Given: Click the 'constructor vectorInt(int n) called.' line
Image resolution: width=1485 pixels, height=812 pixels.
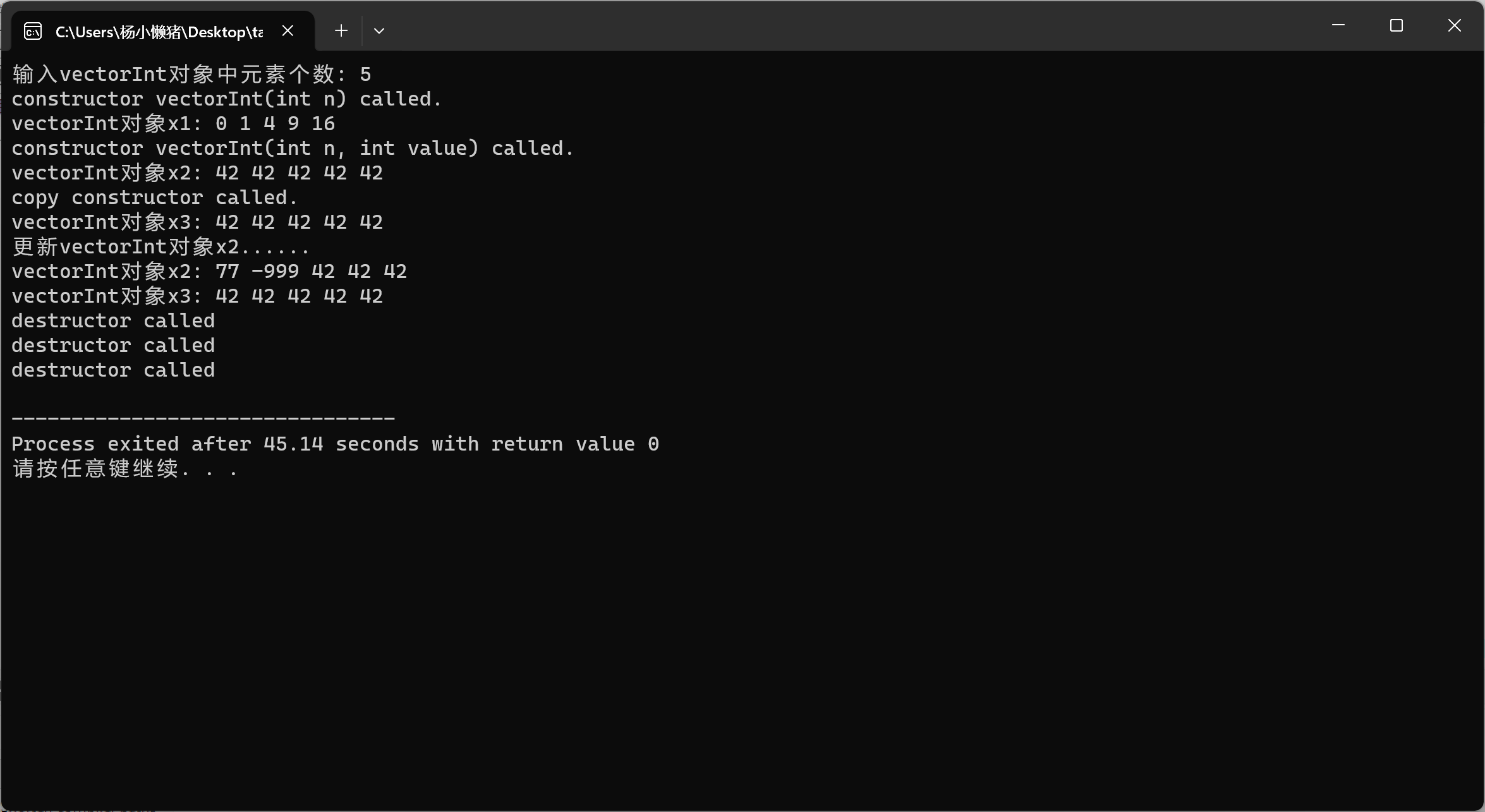Looking at the screenshot, I should click(x=226, y=99).
